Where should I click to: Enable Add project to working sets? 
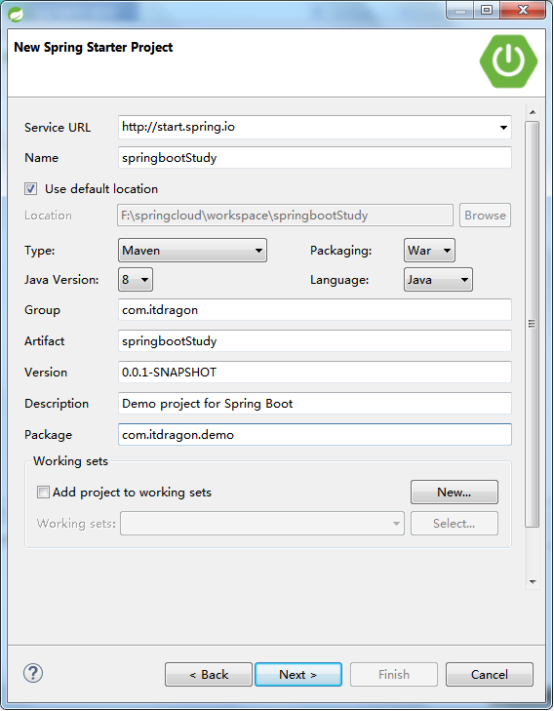click(43, 492)
